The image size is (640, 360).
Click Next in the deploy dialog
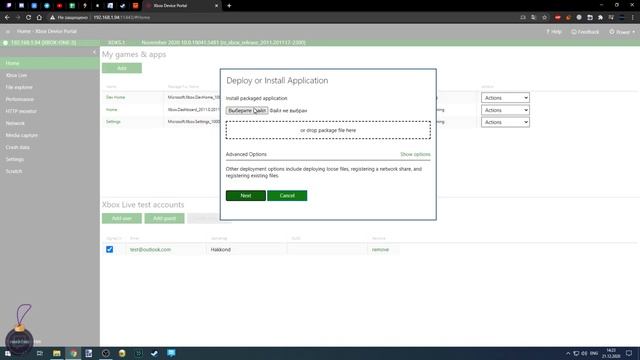(246, 196)
